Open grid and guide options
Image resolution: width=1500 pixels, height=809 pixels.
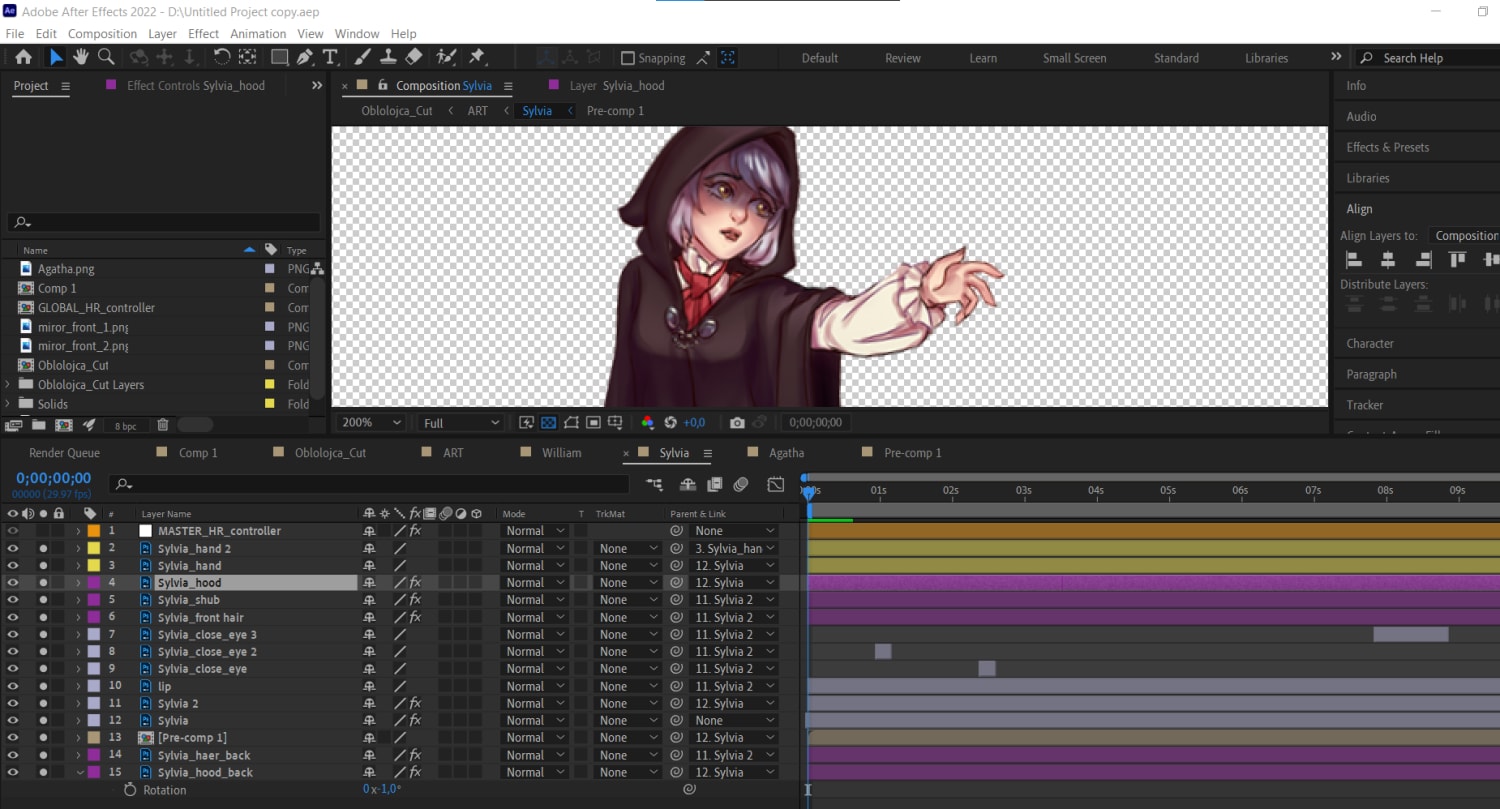615,423
